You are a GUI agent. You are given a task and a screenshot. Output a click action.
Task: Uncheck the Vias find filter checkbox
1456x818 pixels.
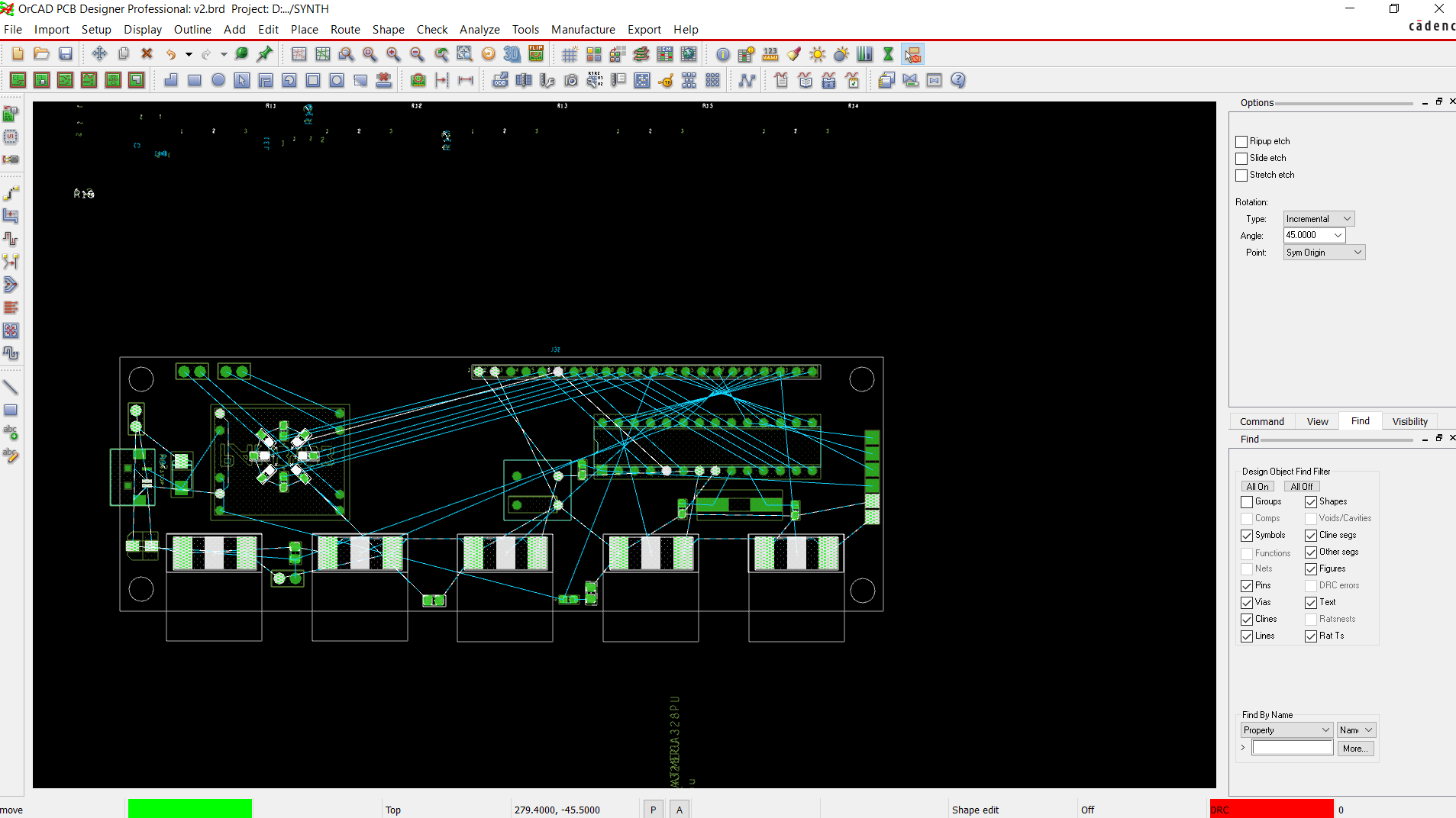(x=1247, y=603)
